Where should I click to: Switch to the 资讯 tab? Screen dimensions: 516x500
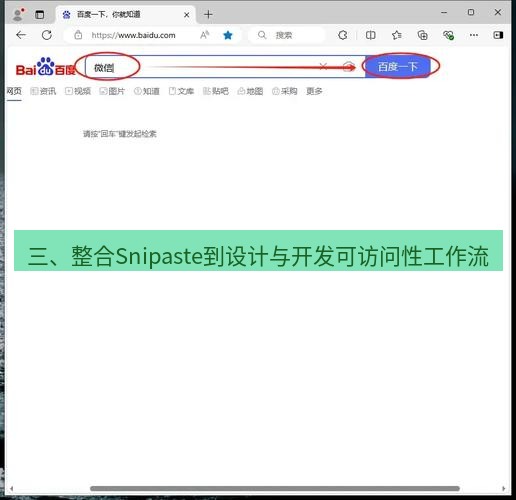(x=43, y=91)
